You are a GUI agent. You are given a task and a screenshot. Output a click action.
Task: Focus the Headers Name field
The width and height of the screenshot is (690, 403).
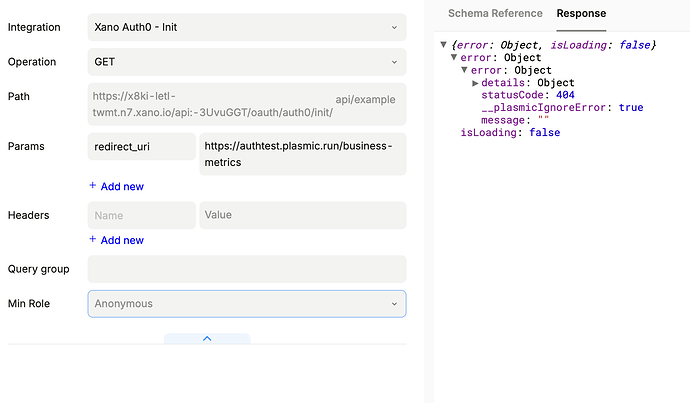[x=141, y=215]
